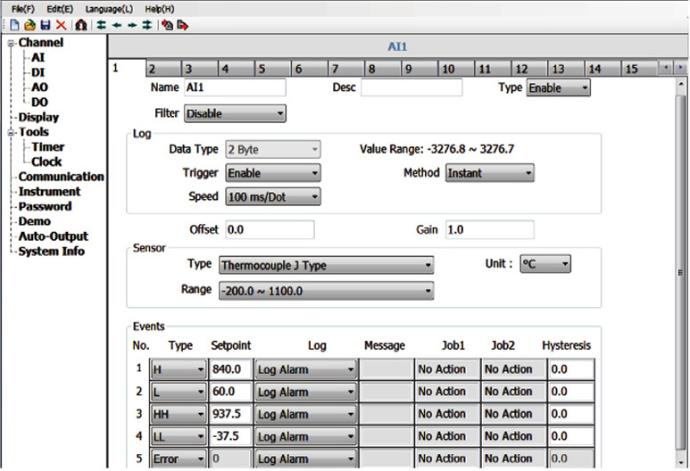Select AO in the Channel tree
Screen dimensions: 690x471
[40, 88]
